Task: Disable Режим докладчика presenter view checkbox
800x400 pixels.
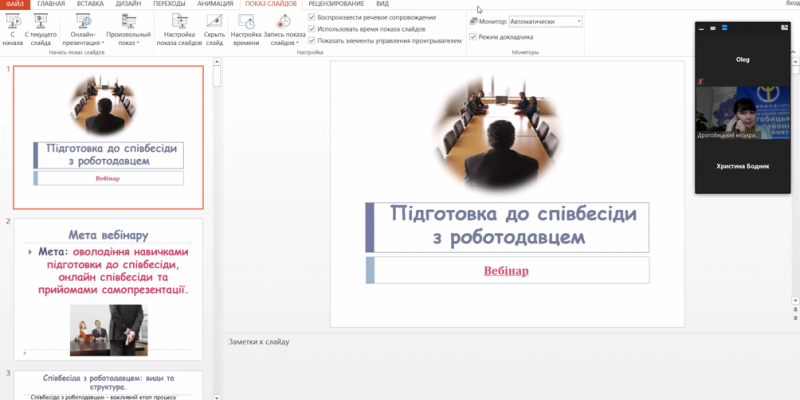Action: tap(473, 37)
